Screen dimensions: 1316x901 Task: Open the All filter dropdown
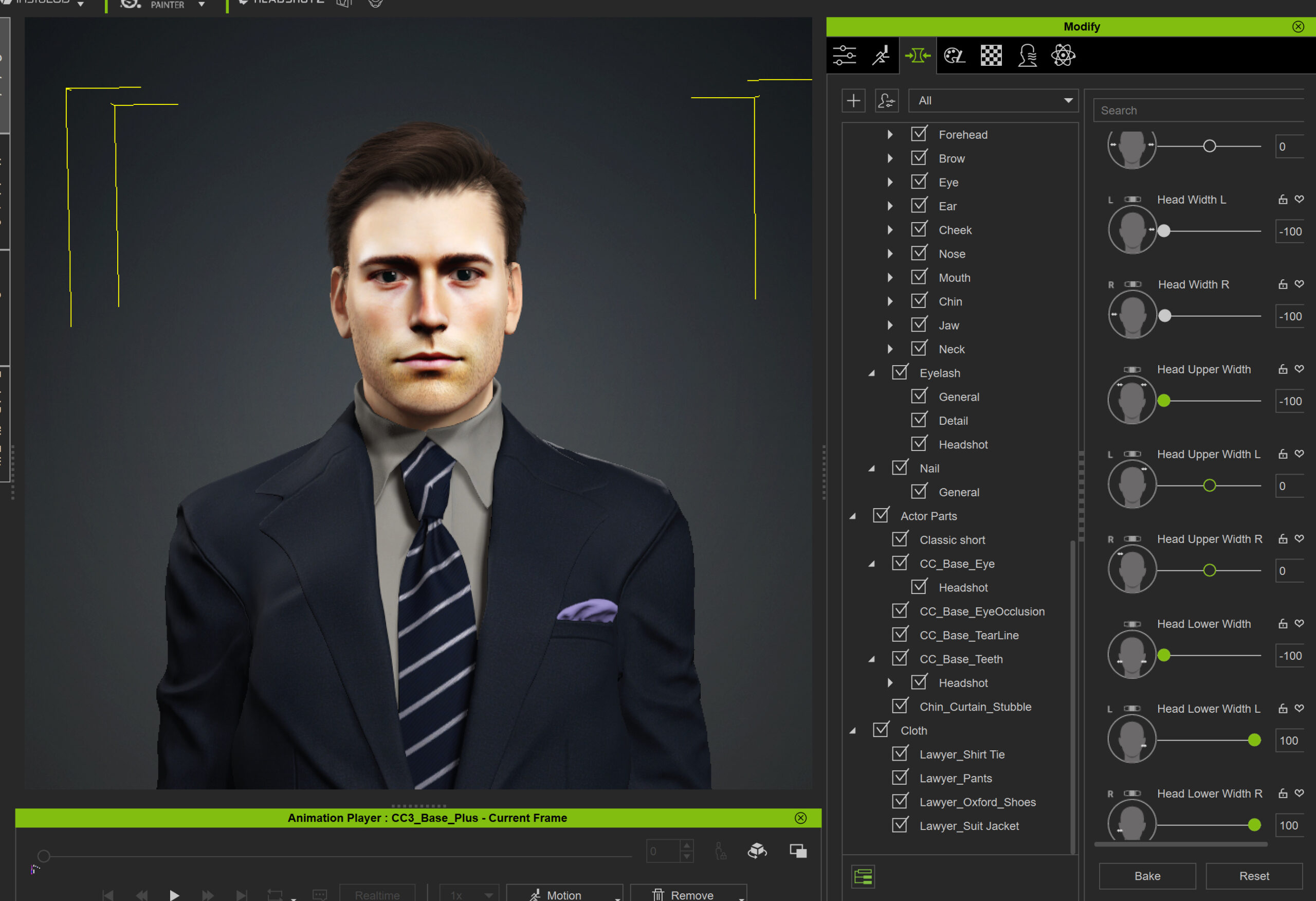pos(993,101)
